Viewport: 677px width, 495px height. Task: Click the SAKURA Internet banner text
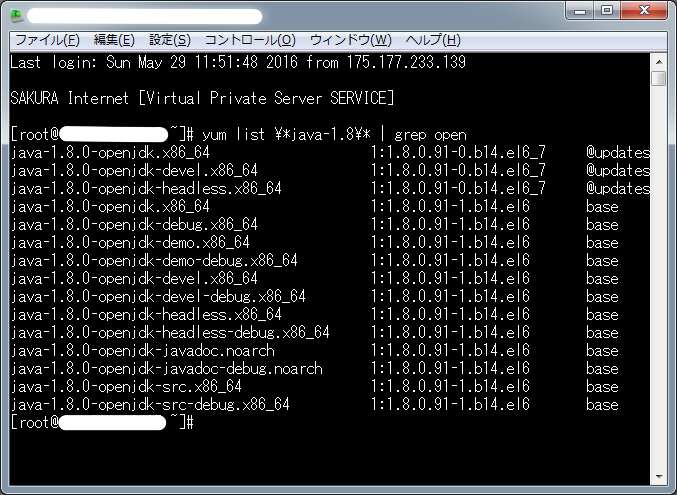tap(202, 98)
